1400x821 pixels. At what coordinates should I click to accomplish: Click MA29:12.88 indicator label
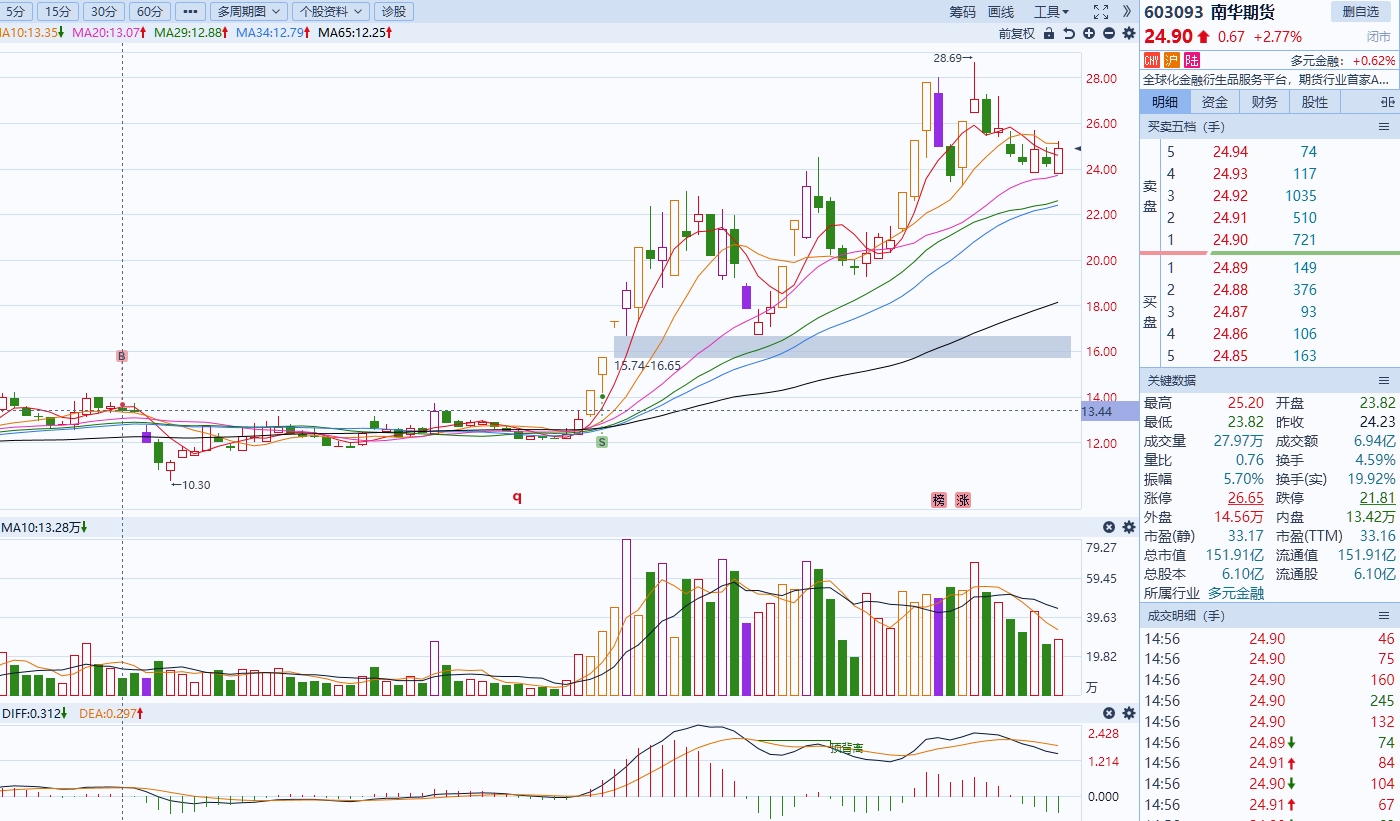tap(192, 33)
